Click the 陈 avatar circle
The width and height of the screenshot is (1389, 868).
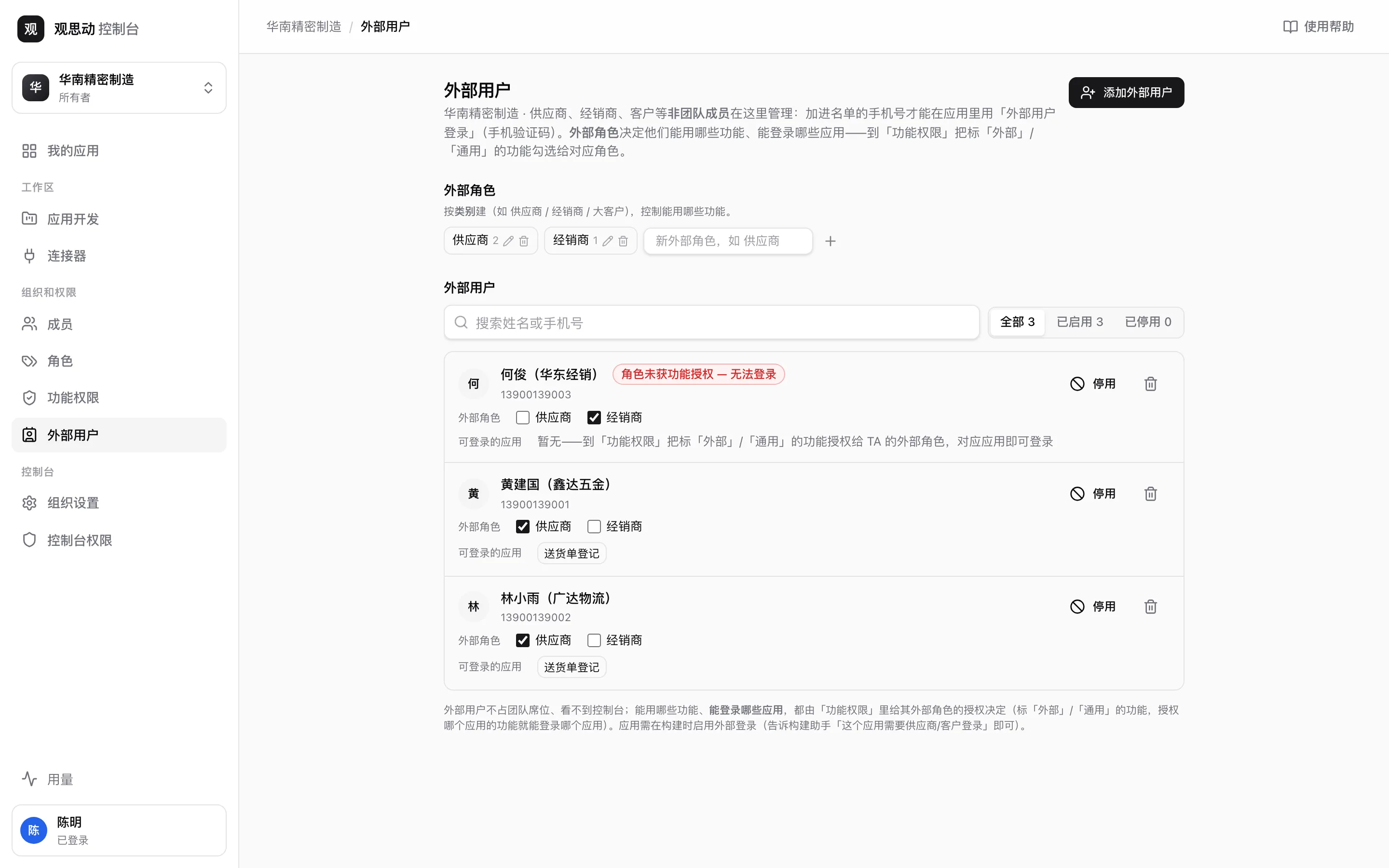[34, 830]
